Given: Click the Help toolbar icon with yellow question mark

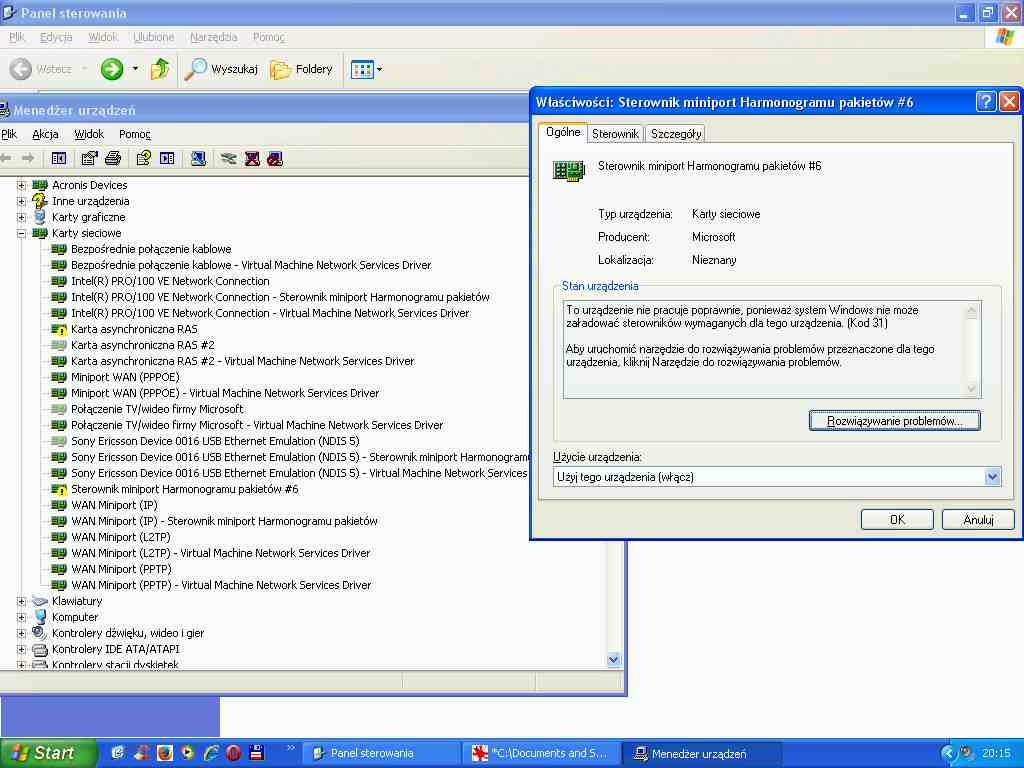Looking at the screenshot, I should click(143, 158).
